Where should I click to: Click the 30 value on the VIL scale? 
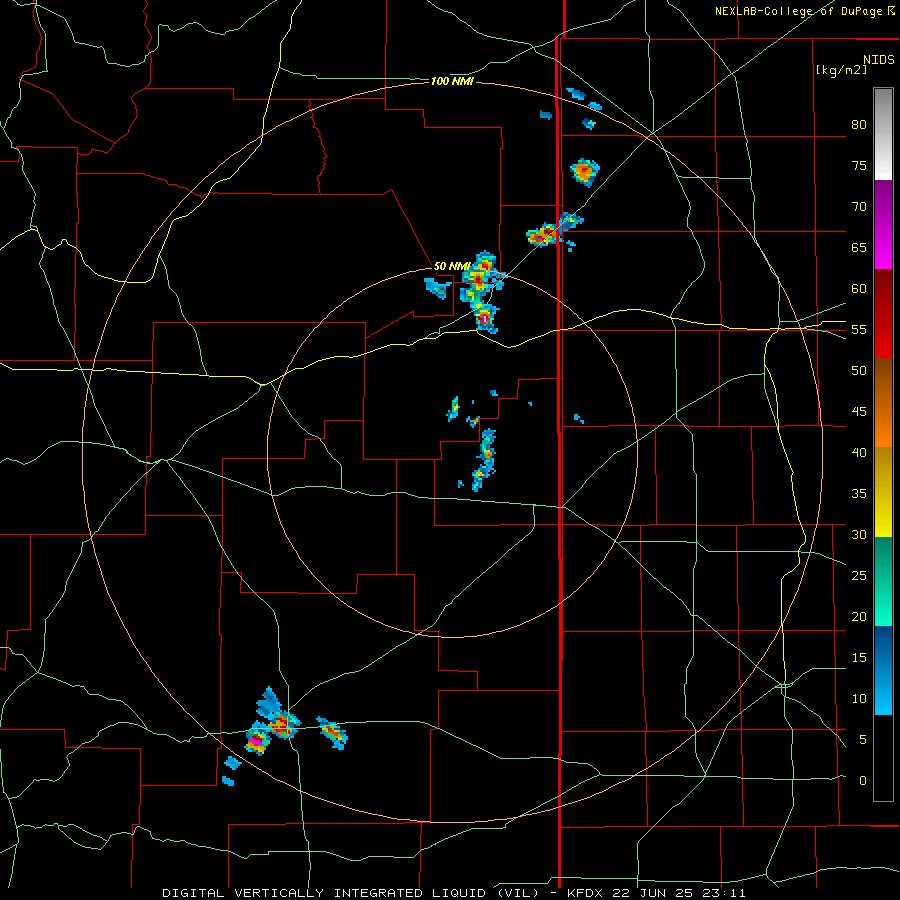(x=859, y=534)
